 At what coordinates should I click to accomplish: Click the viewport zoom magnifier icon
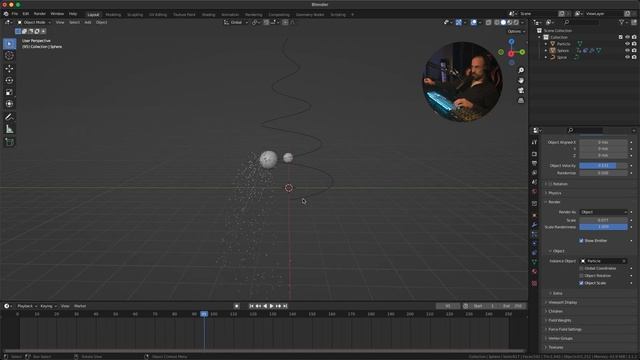pyautogui.click(x=521, y=71)
